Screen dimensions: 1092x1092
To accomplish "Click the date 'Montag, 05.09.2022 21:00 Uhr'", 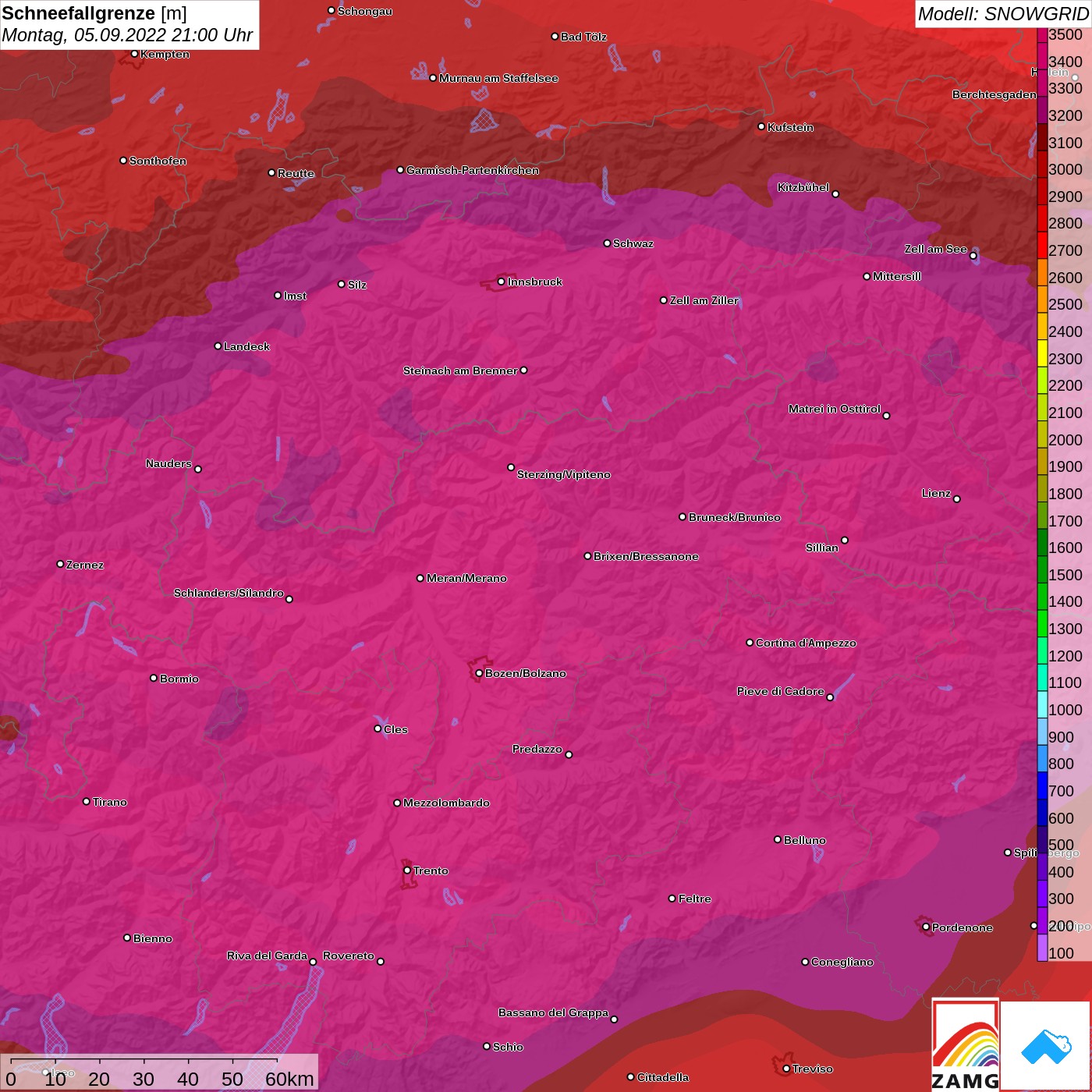I will click(x=127, y=35).
